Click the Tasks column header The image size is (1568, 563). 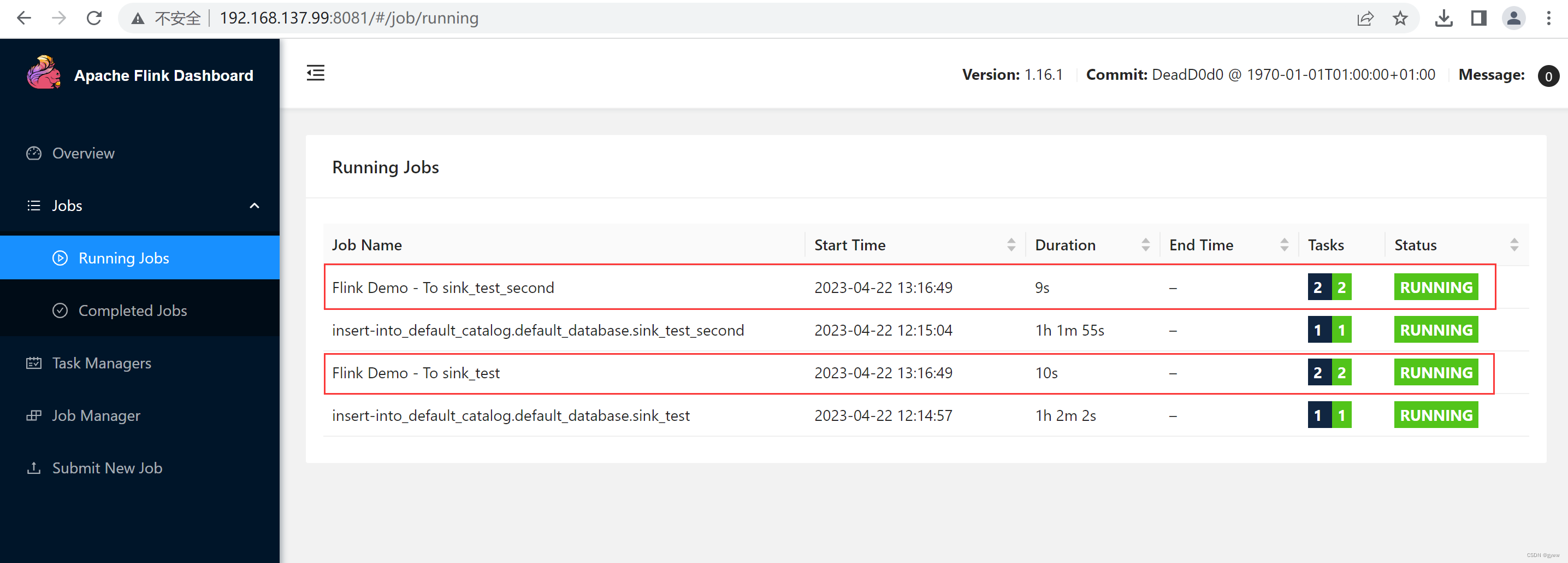1326,245
